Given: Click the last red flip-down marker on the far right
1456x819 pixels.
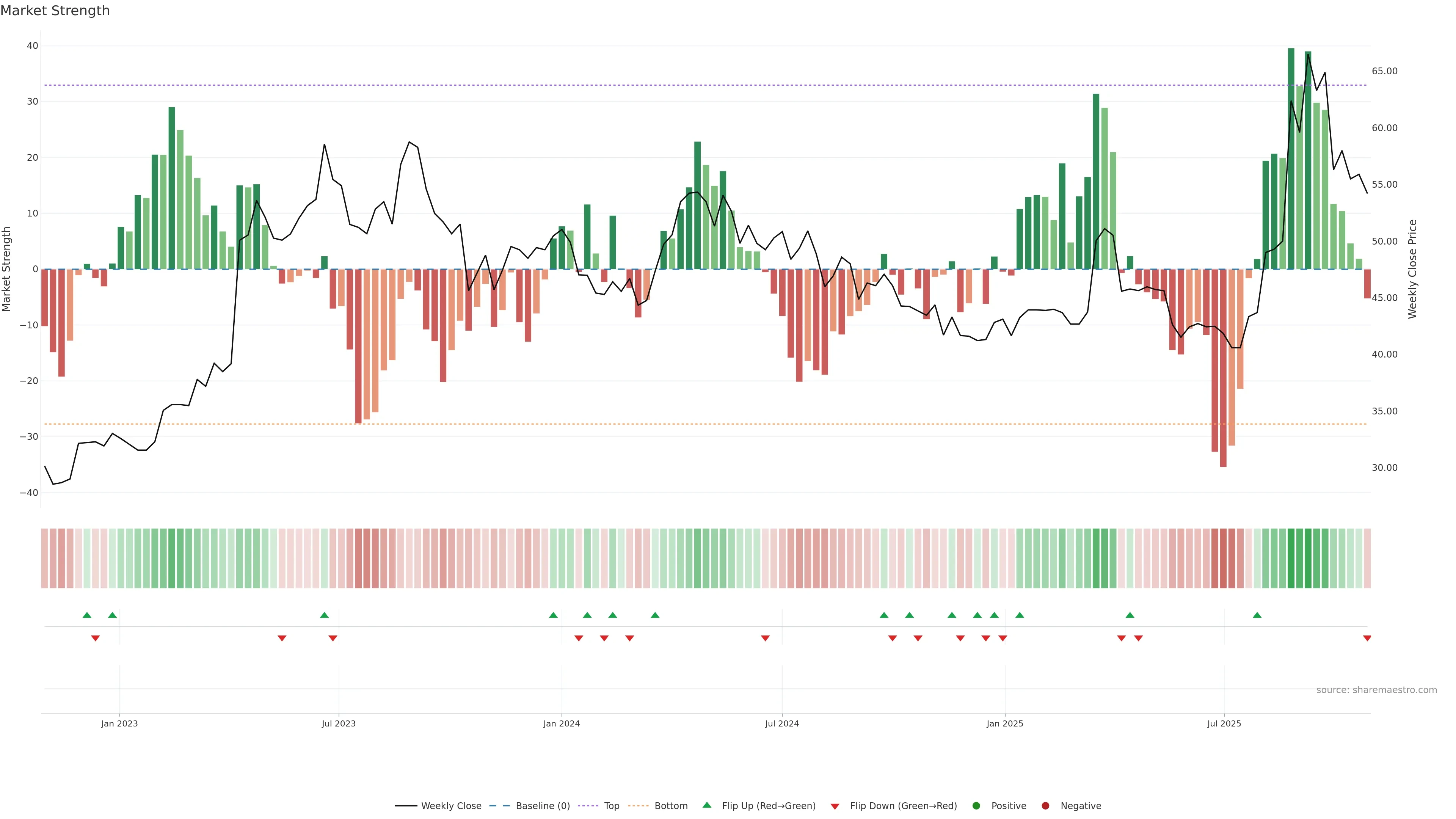Looking at the screenshot, I should click(1367, 638).
